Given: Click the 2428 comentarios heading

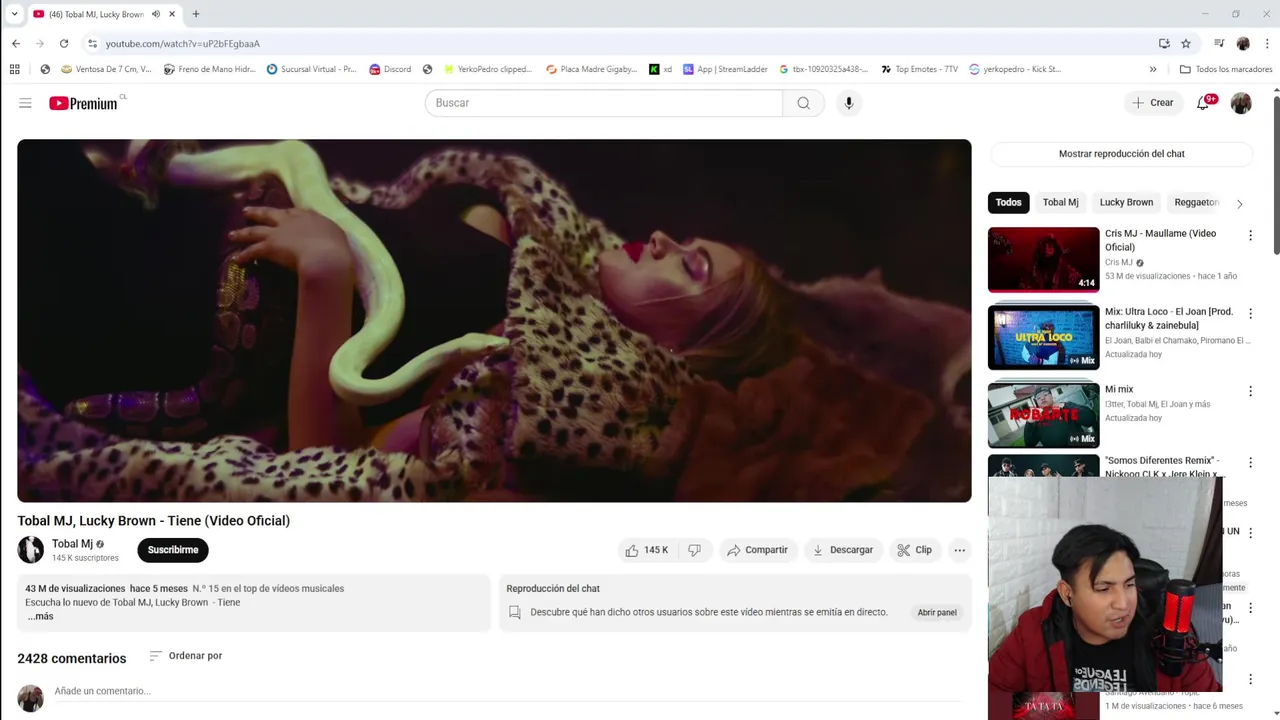Looking at the screenshot, I should pyautogui.click(x=72, y=658).
